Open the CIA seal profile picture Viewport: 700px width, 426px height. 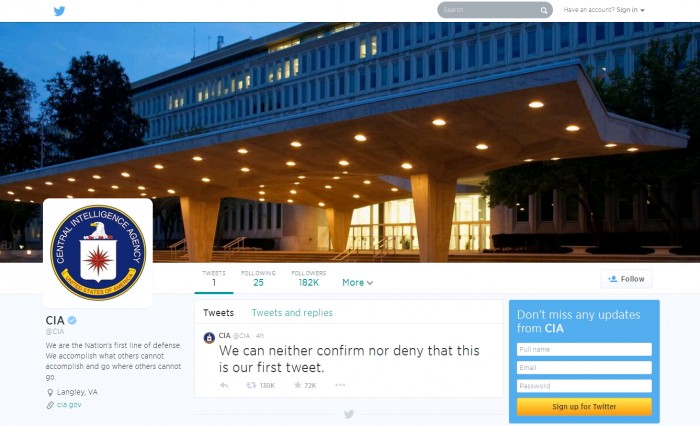pos(98,253)
